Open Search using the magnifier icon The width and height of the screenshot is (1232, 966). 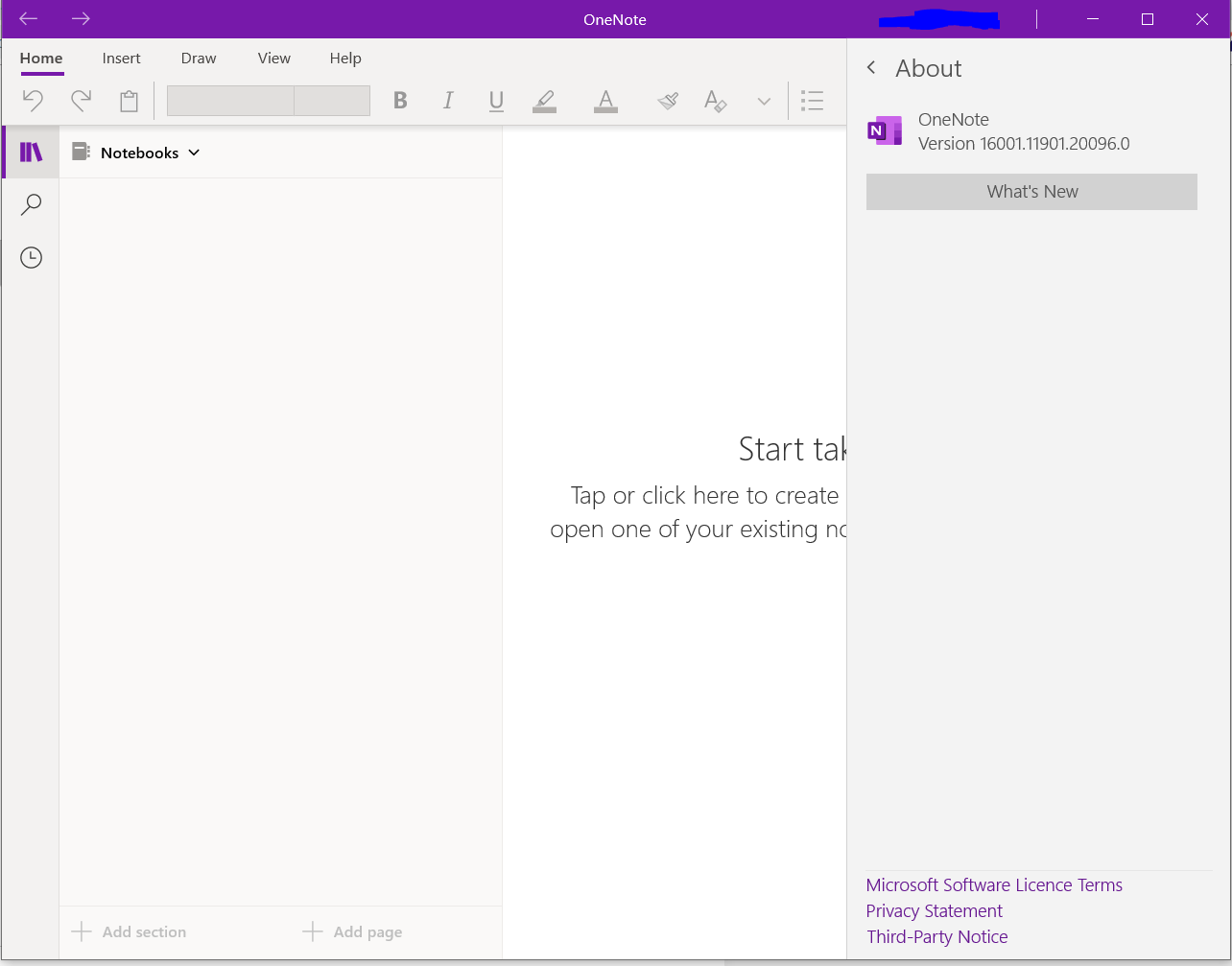[32, 204]
